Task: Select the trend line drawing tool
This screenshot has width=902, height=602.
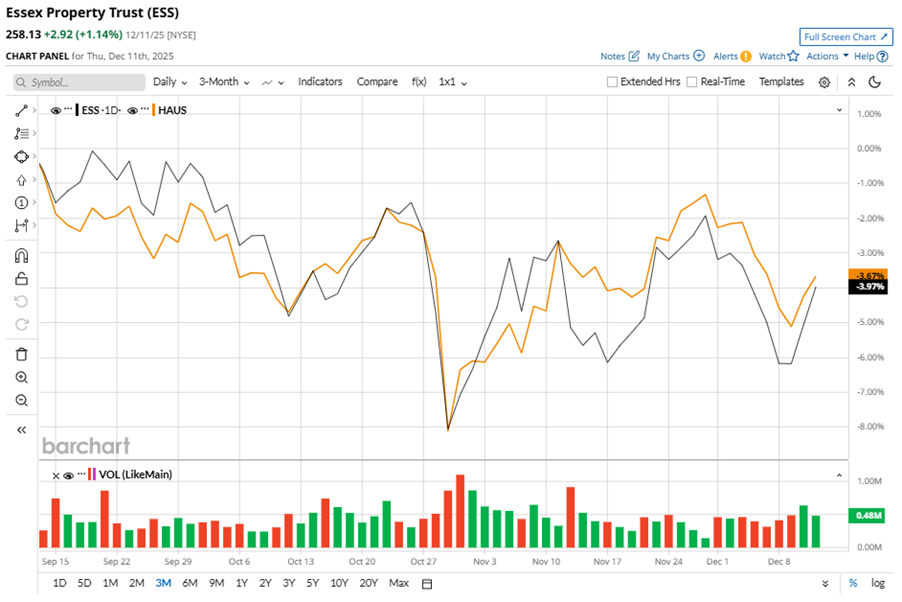Action: (21, 111)
